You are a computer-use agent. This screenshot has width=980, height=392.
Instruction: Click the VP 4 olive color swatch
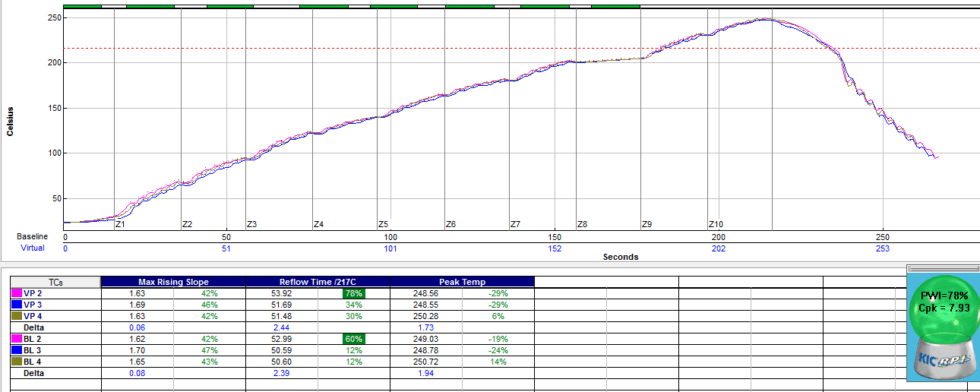click(x=16, y=316)
